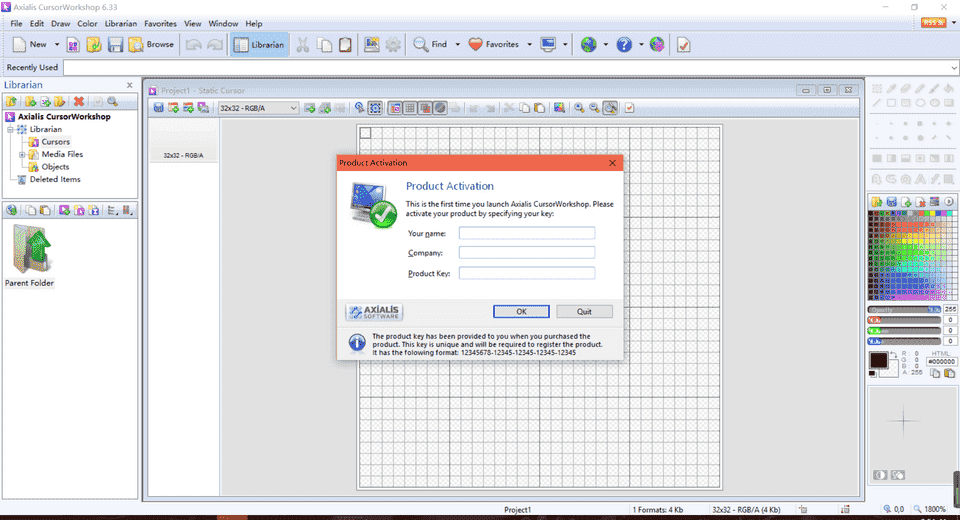Click the red delete X in Librarian toolbar
Screen dimensions: 960x520
pos(78,102)
